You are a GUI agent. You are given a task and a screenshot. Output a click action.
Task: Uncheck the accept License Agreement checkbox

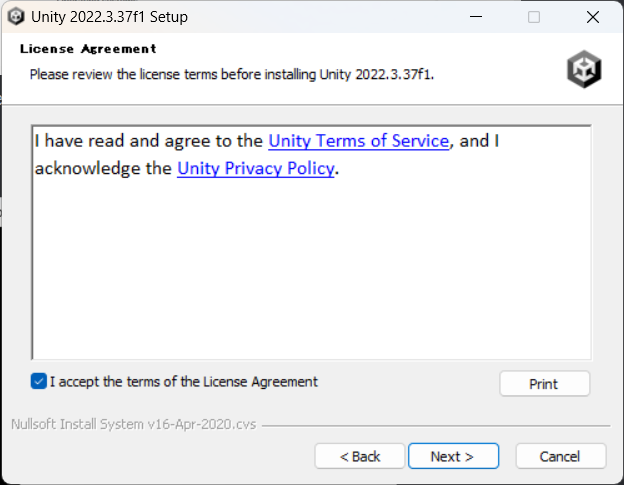tap(39, 381)
